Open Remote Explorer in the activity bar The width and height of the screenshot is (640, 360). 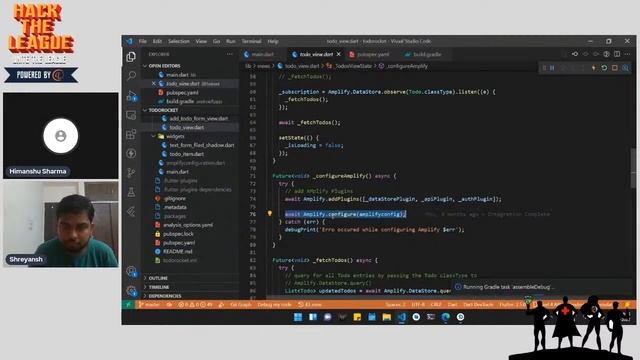coord(131,115)
